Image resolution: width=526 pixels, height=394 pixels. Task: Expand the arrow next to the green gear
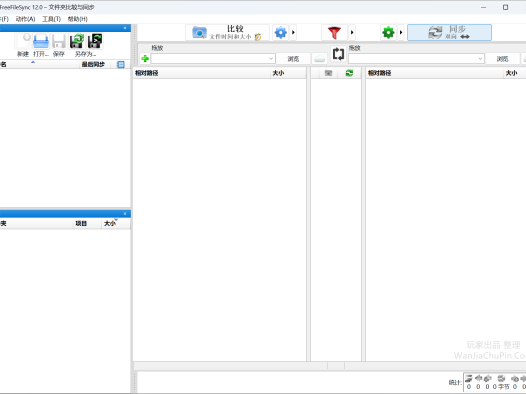[x=401, y=33]
